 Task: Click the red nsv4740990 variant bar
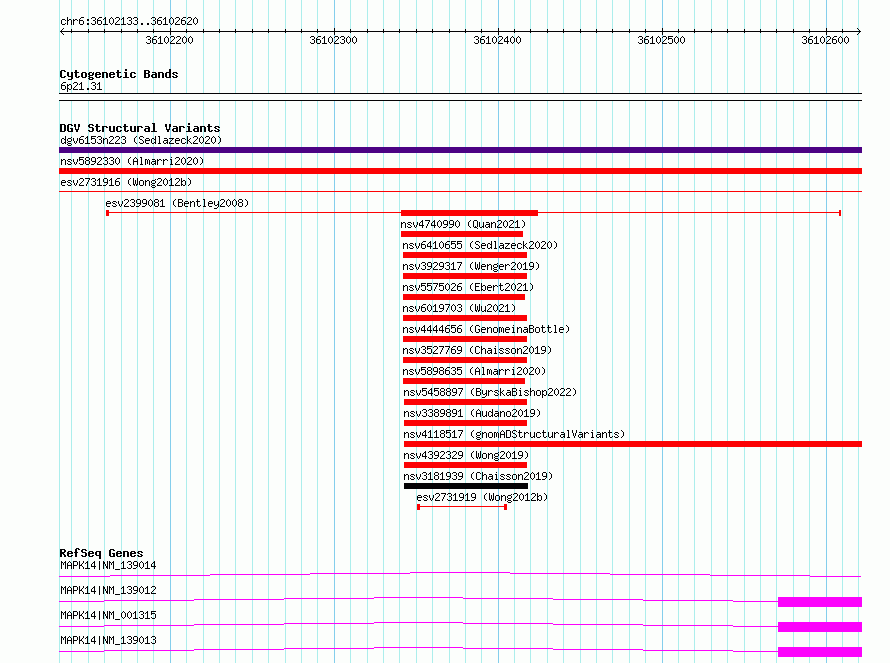click(x=462, y=234)
